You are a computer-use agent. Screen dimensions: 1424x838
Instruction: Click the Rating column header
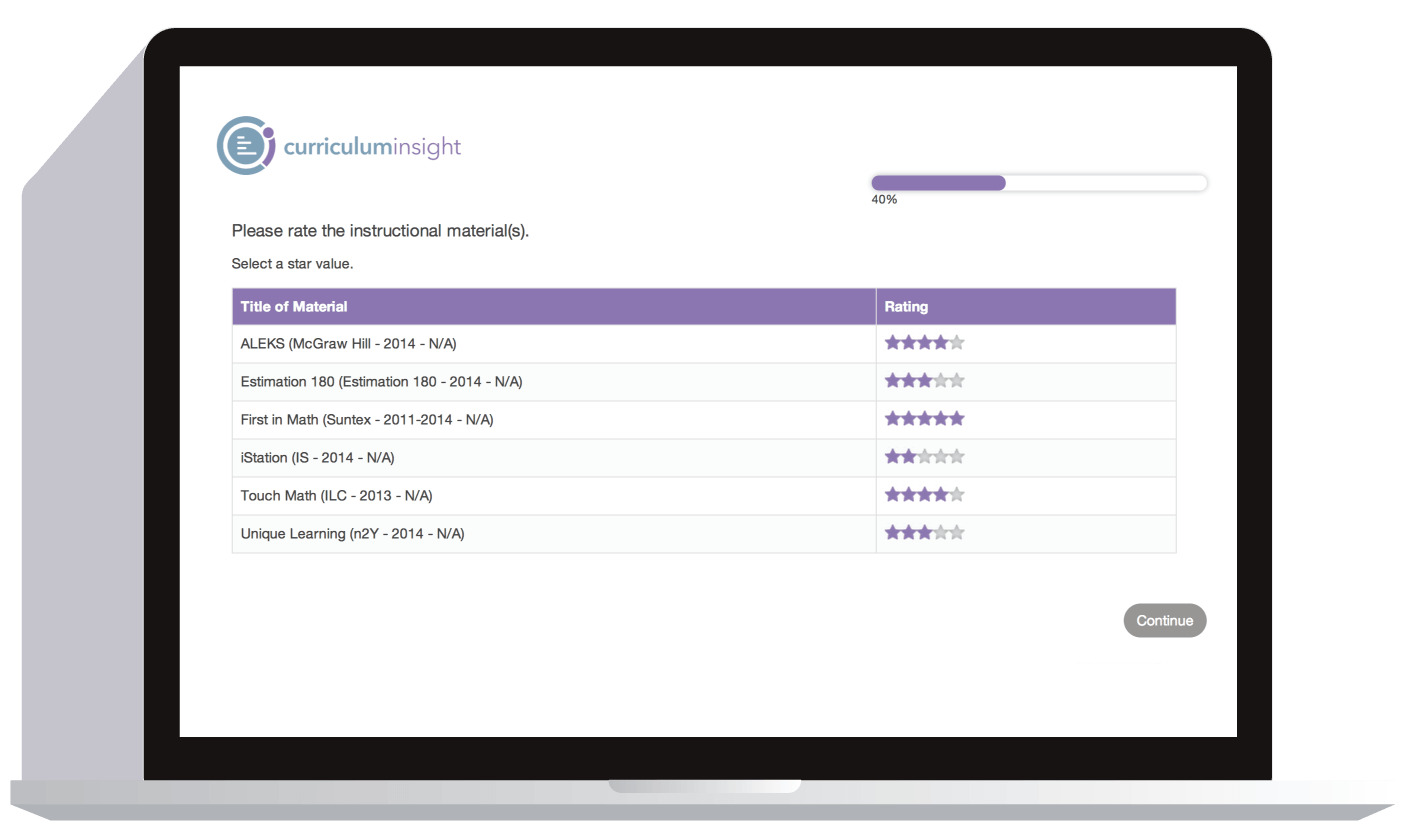click(x=1026, y=307)
